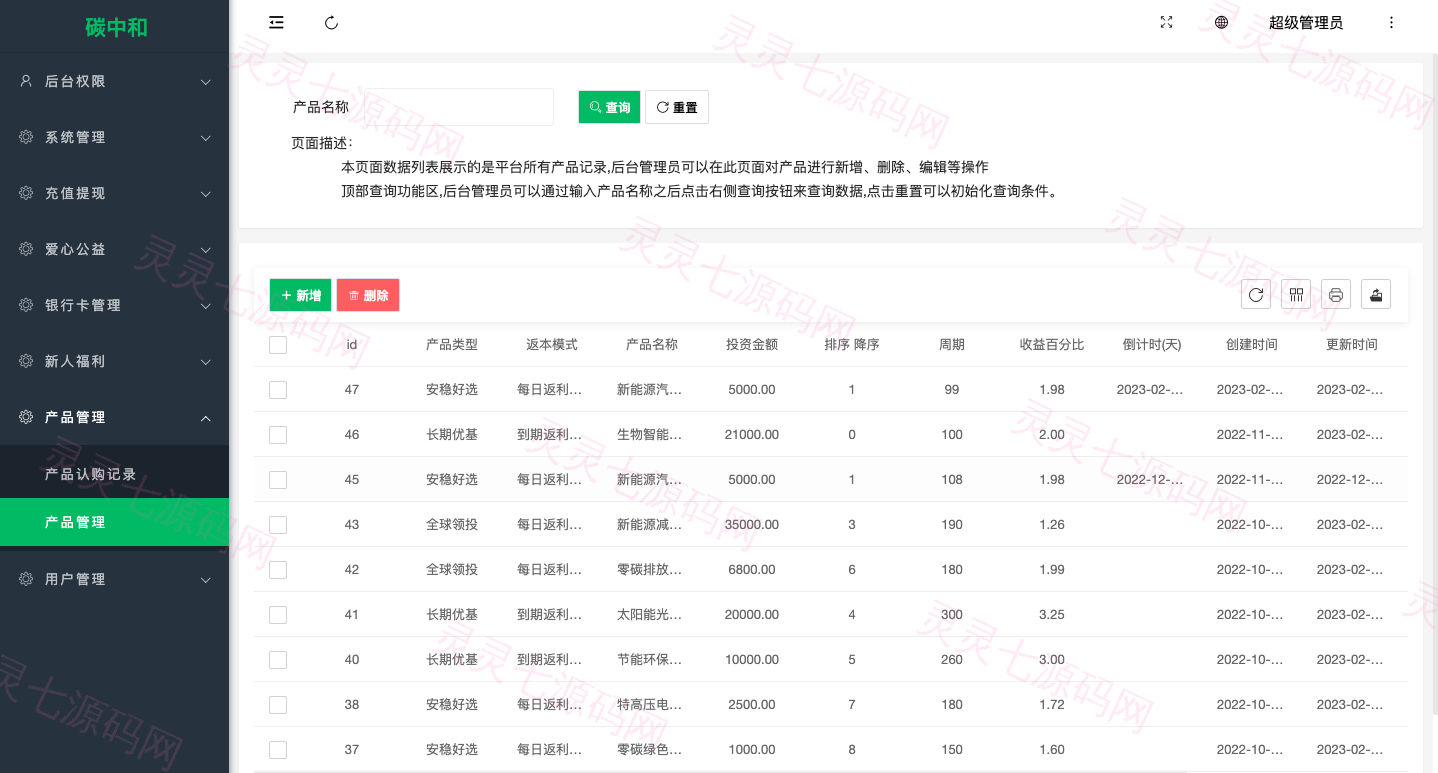Open the 新人福利 menu
The height and width of the screenshot is (773, 1438).
click(x=114, y=361)
